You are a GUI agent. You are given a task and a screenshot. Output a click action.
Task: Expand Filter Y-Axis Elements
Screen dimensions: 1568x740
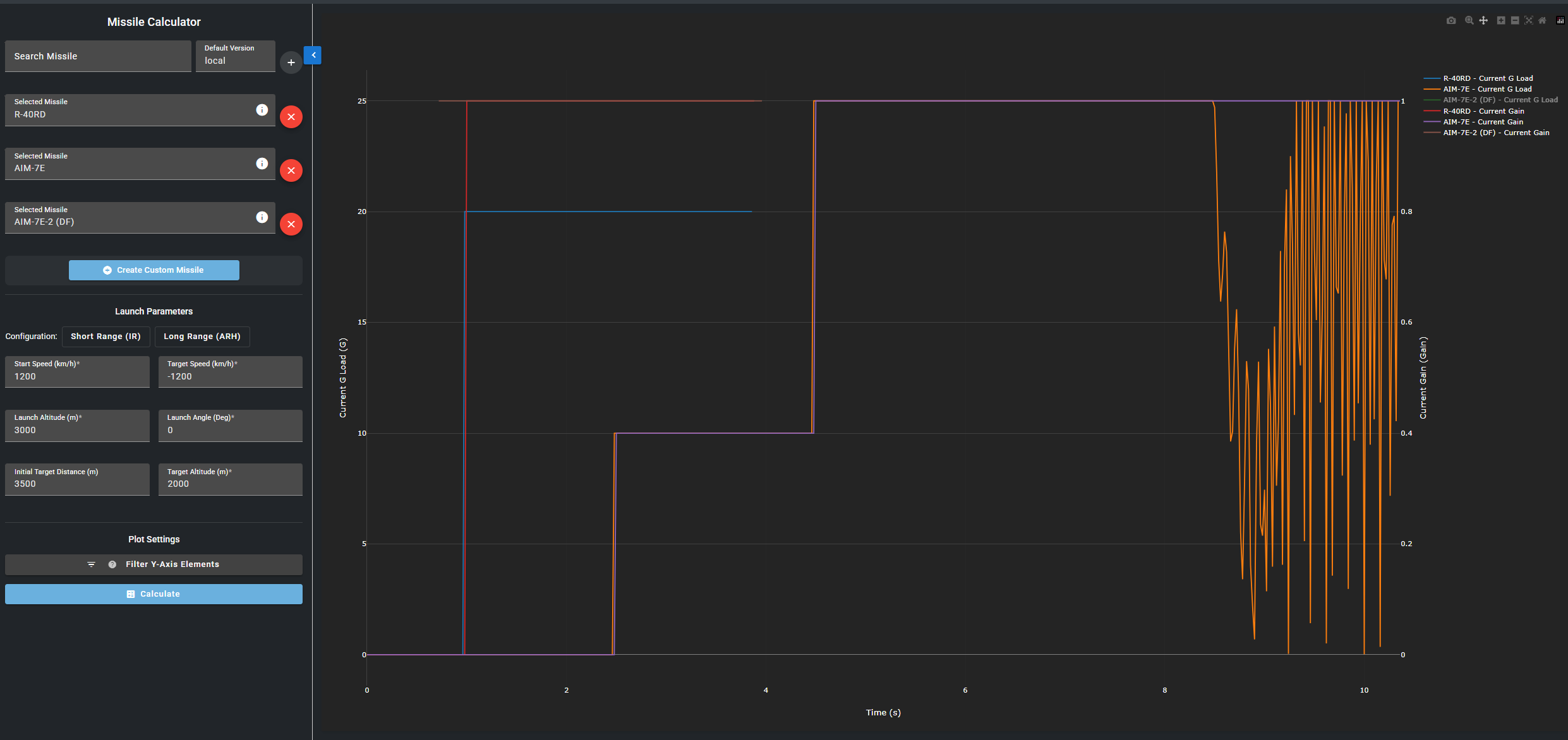coord(154,564)
